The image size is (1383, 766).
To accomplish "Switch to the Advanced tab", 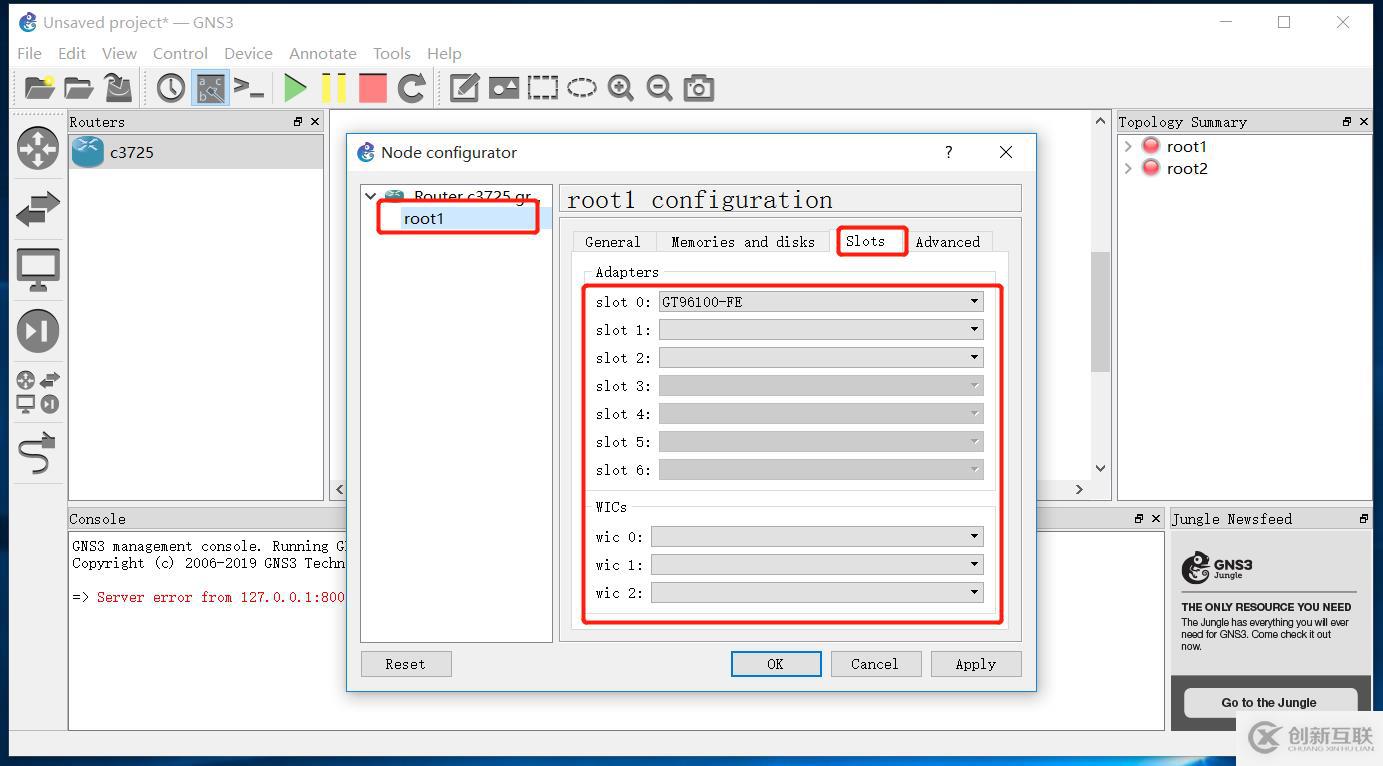I will (948, 242).
